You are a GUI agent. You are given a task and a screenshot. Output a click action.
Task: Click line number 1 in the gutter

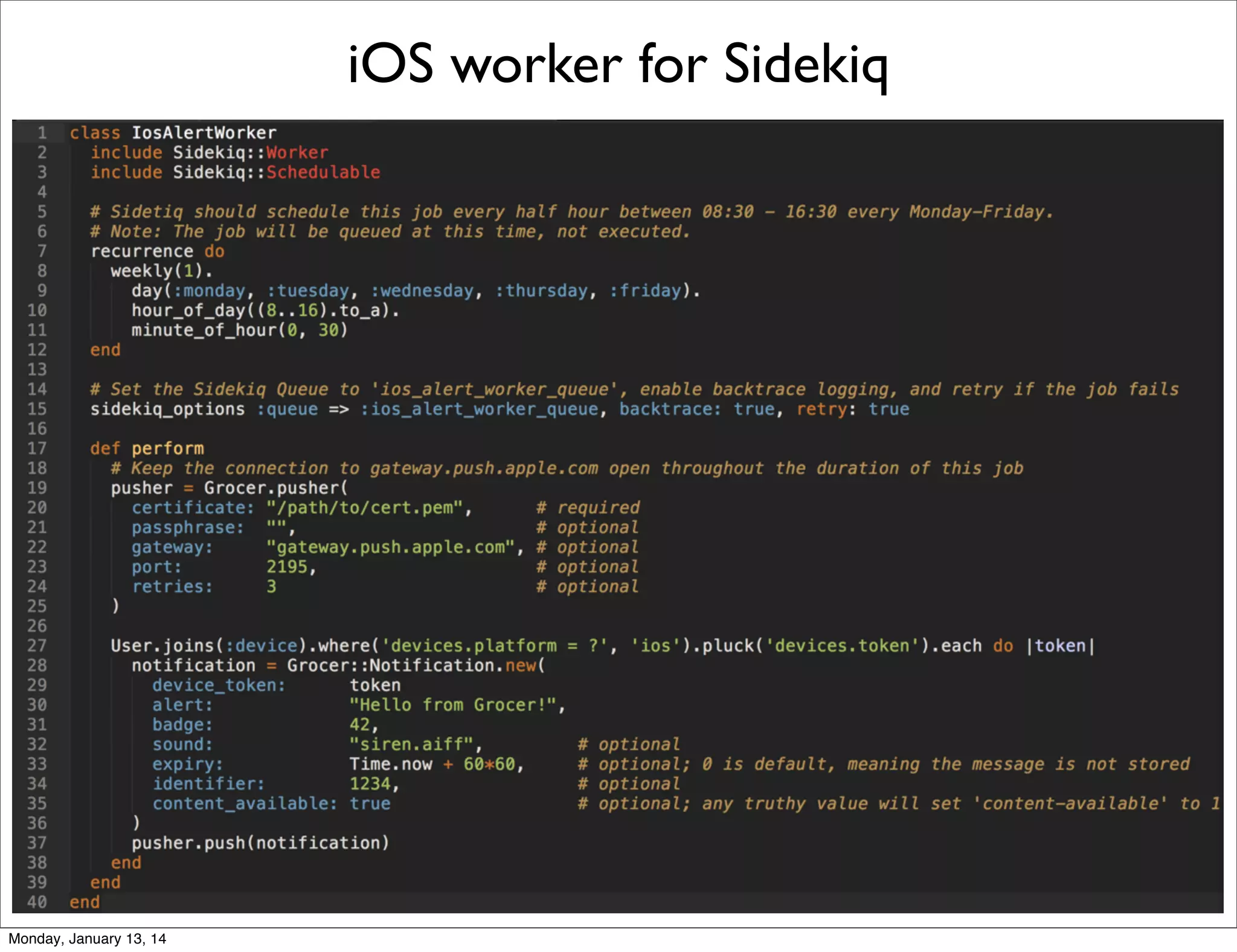point(42,133)
